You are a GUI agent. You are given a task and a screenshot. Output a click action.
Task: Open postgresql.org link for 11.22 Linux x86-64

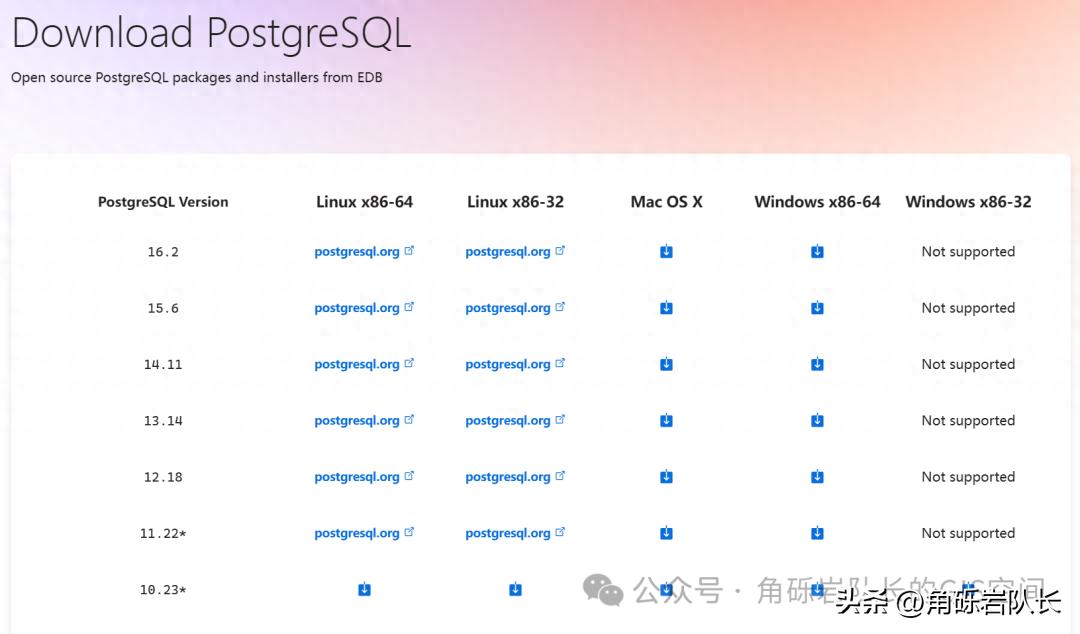(x=364, y=533)
